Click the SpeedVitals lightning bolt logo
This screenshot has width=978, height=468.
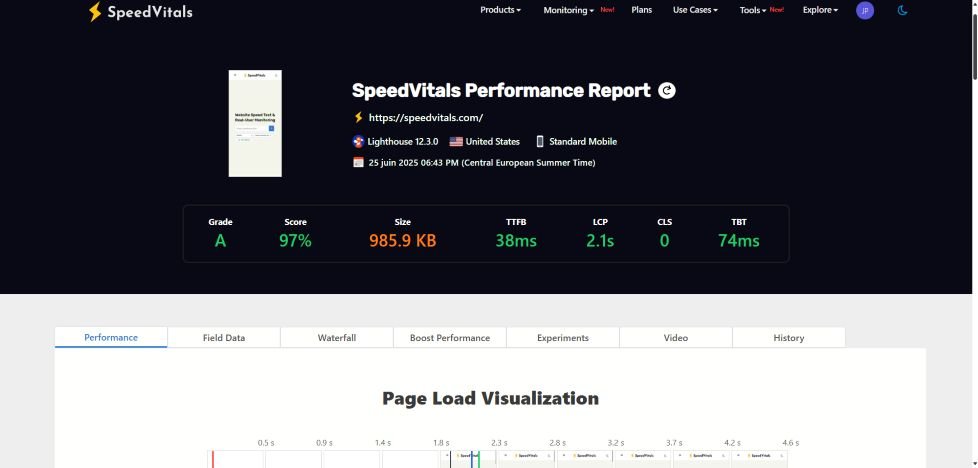[x=94, y=11]
